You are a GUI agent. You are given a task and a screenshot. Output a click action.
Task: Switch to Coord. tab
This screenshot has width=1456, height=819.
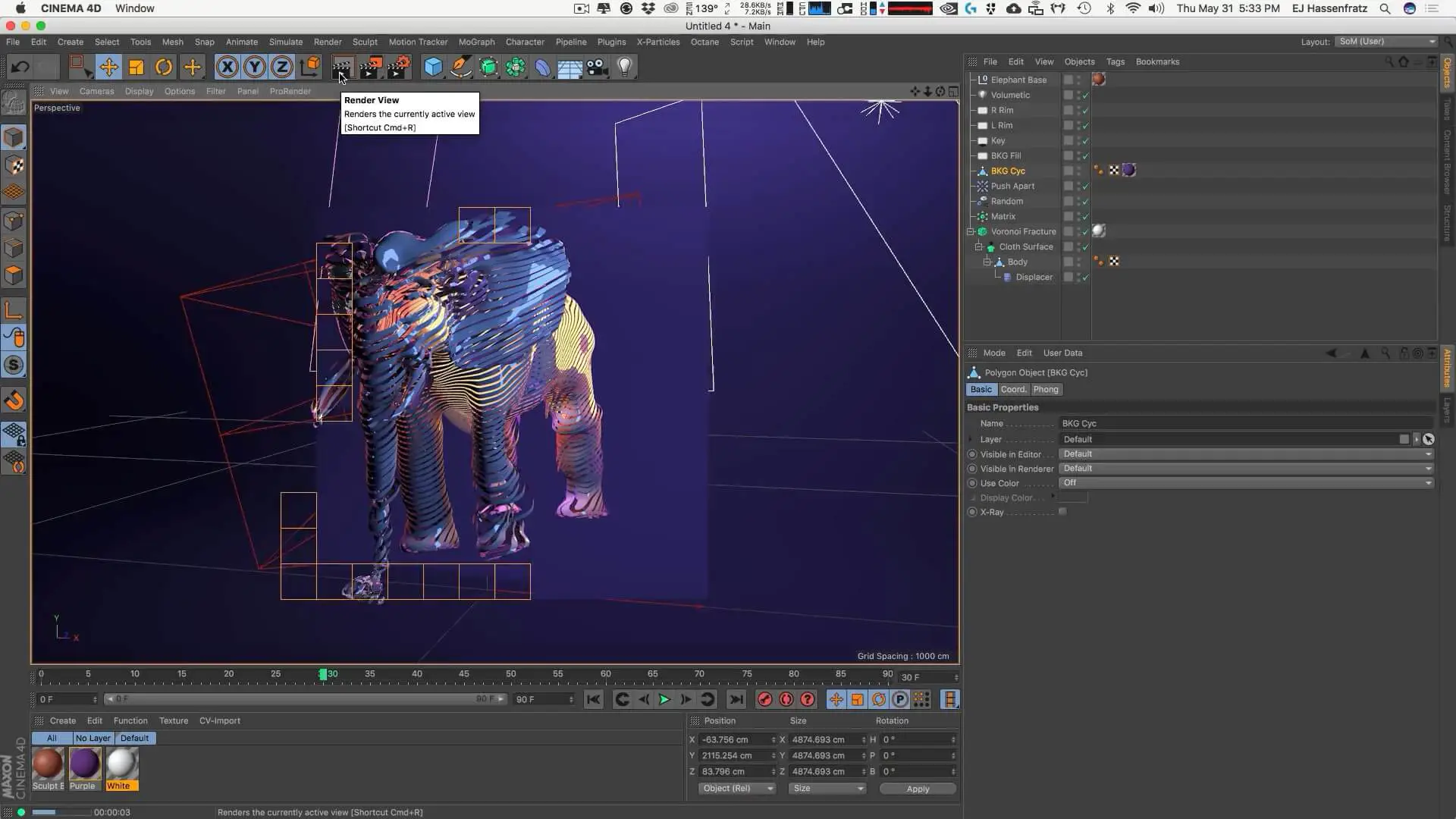[1013, 389]
